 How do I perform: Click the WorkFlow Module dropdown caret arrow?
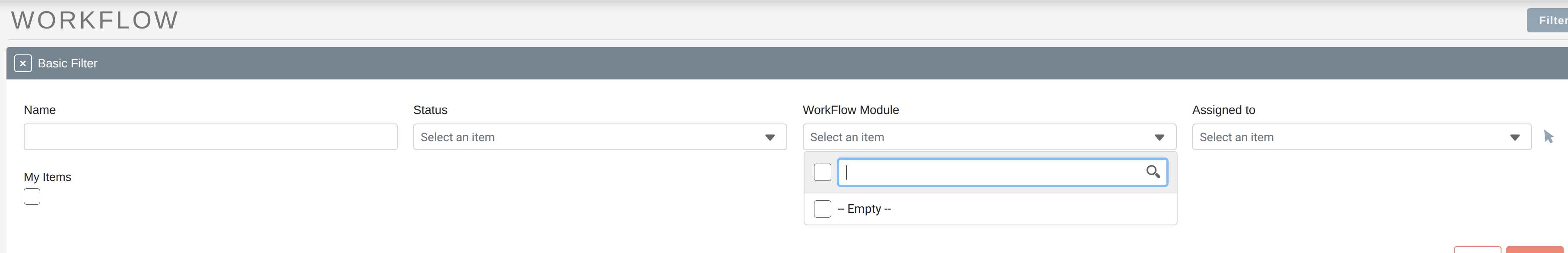[x=1159, y=137]
